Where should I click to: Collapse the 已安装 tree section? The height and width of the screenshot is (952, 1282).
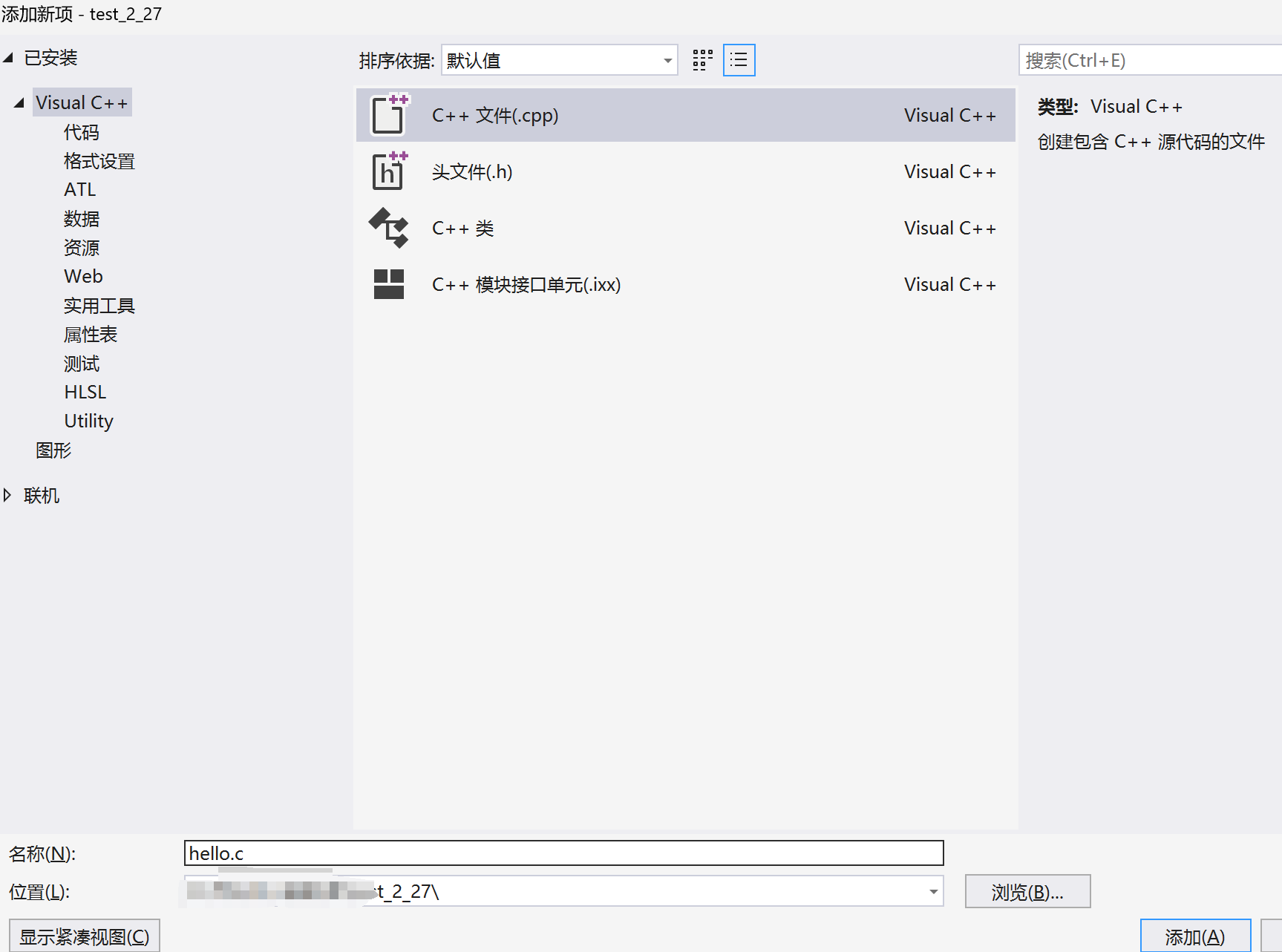[9, 58]
